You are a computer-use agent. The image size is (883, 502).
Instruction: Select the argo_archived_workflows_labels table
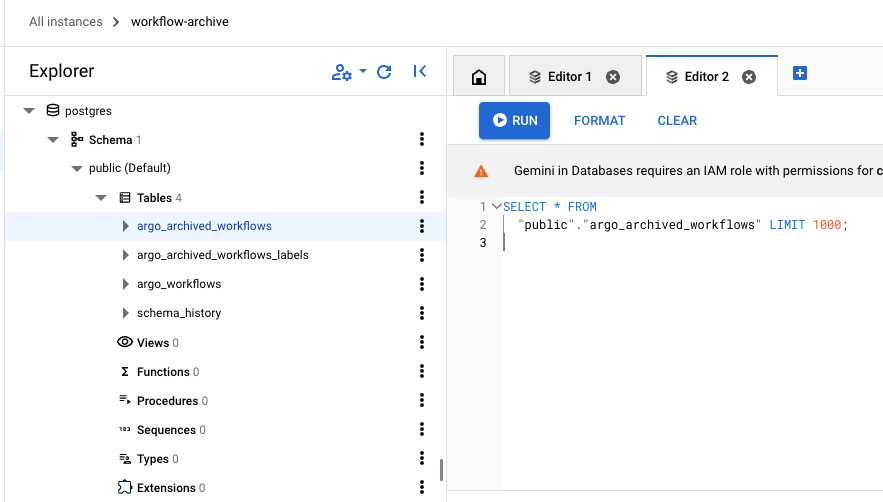pos(222,255)
